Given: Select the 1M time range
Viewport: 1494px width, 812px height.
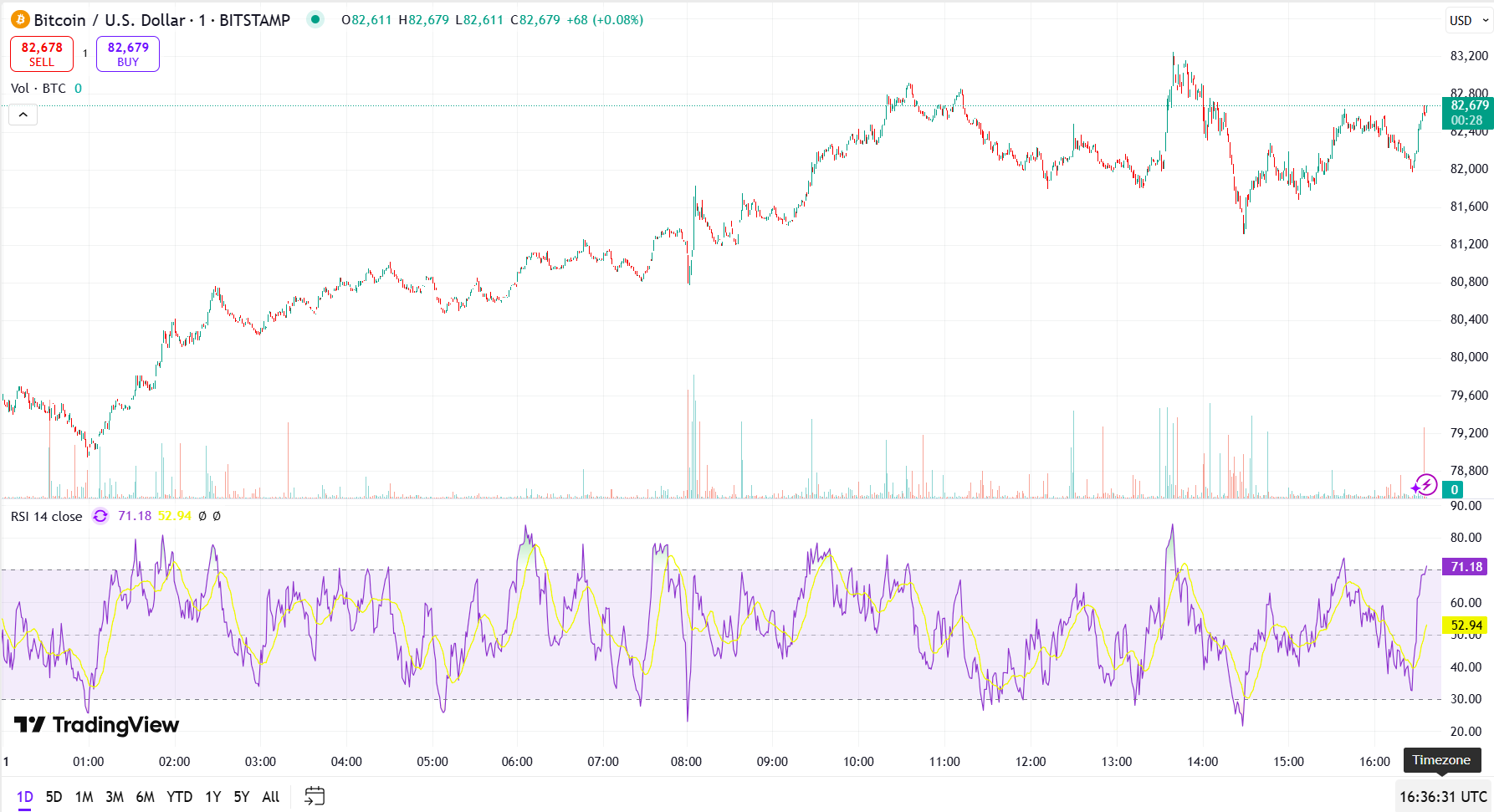Looking at the screenshot, I should pyautogui.click(x=84, y=797).
